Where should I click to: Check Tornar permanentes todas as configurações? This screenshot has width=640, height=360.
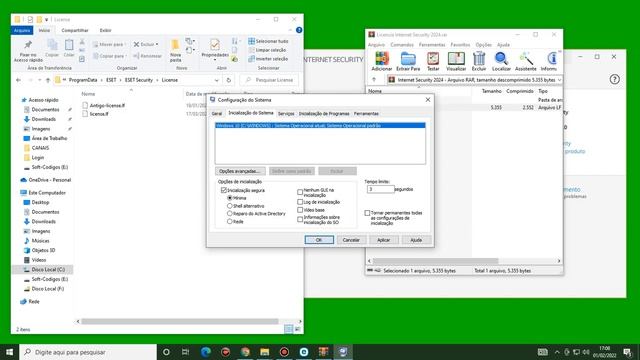(367, 213)
